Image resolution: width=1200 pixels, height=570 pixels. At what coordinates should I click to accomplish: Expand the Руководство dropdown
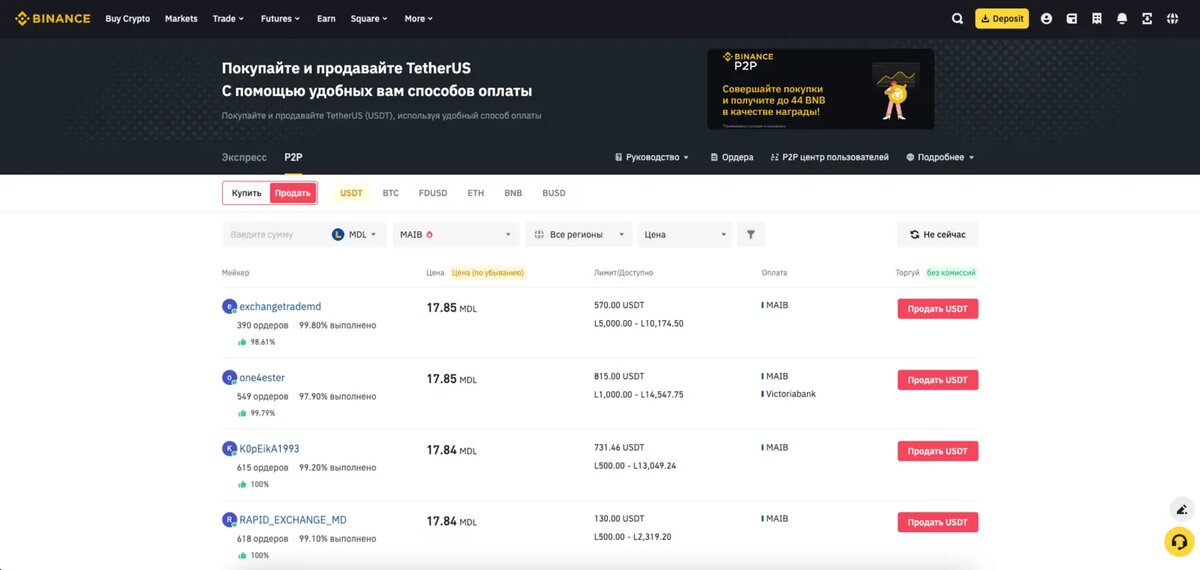pyautogui.click(x=652, y=157)
